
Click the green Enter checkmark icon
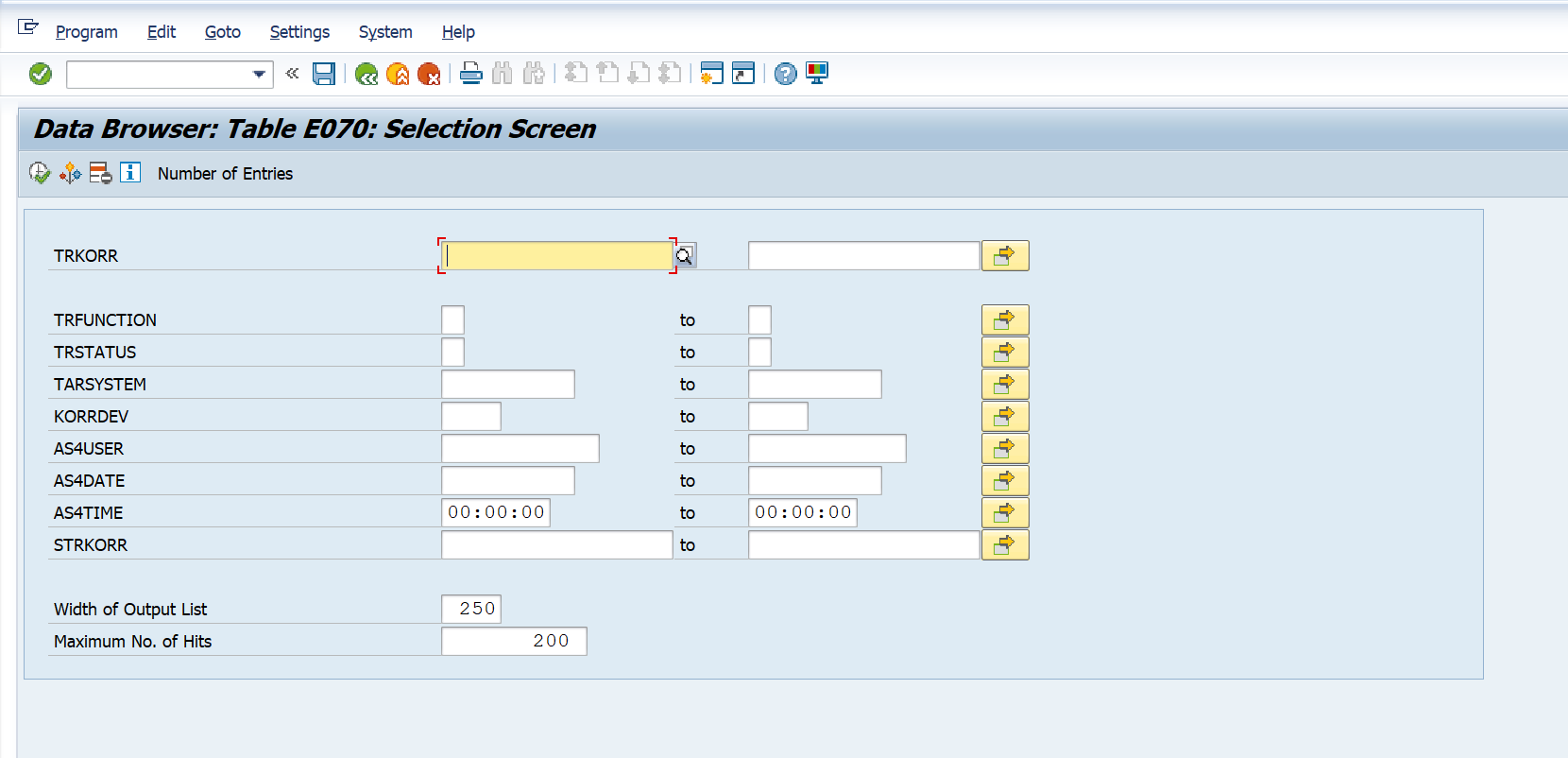(41, 74)
